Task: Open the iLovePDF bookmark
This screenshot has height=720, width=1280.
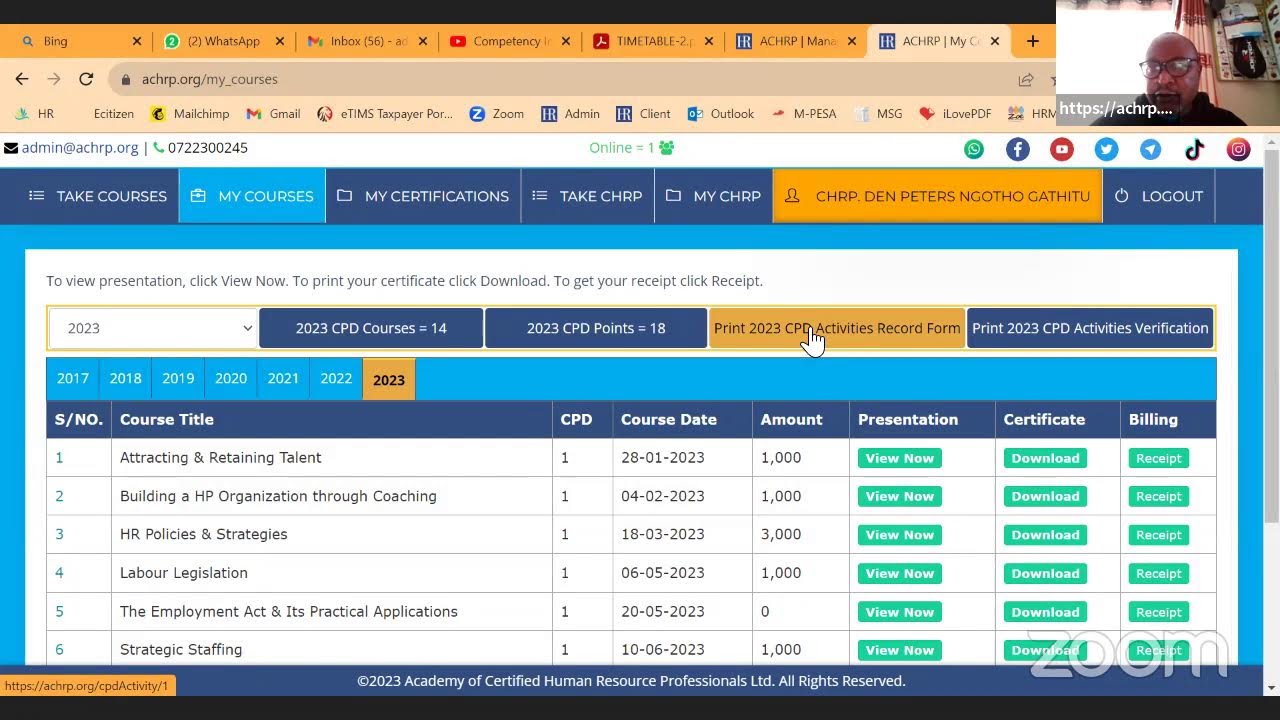Action: tap(955, 114)
